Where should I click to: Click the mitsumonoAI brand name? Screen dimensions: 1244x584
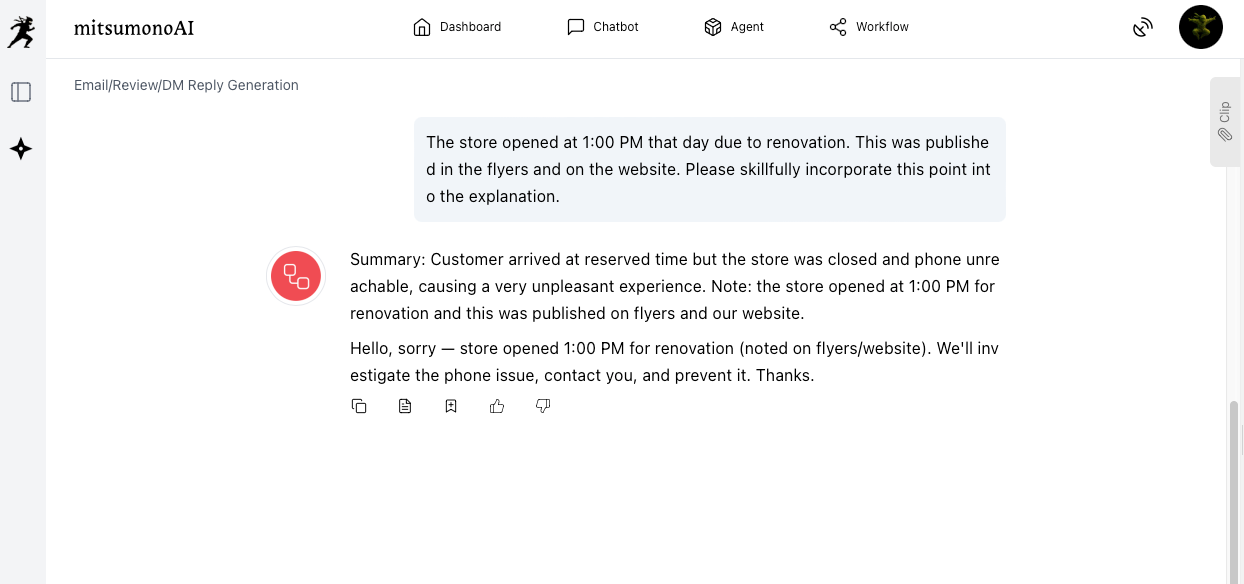coord(134,28)
